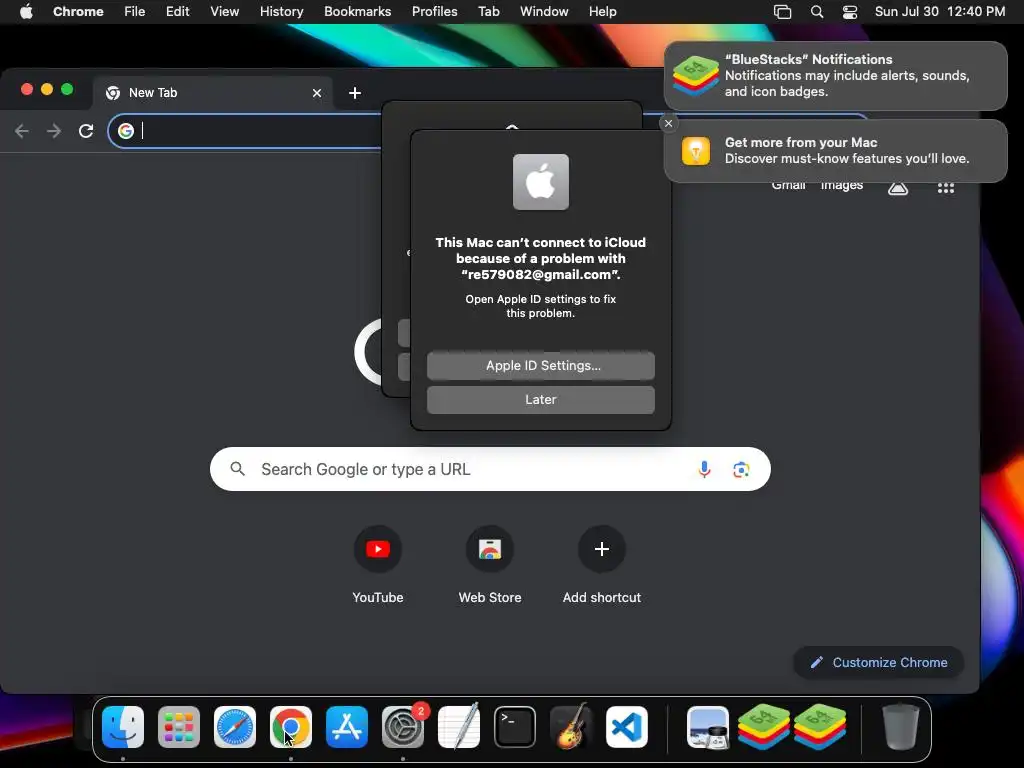Open the App Store from the Dock
Screen dimensions: 1024x768
pyautogui.click(x=347, y=727)
